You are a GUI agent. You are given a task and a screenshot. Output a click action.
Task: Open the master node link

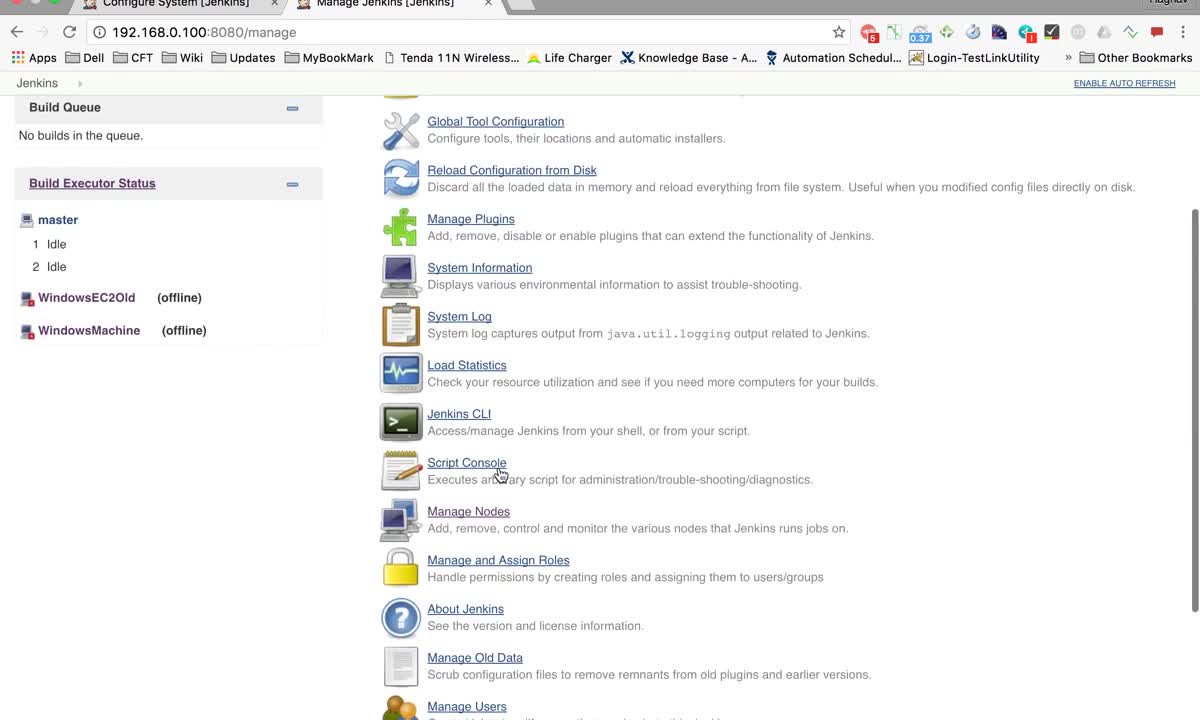58,220
